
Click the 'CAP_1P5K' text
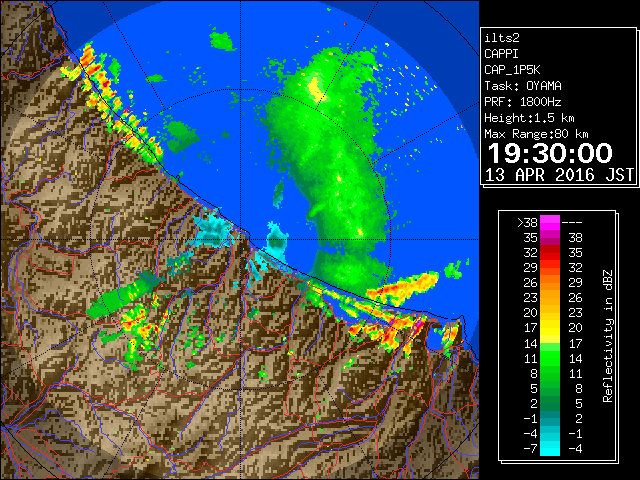[x=512, y=70]
